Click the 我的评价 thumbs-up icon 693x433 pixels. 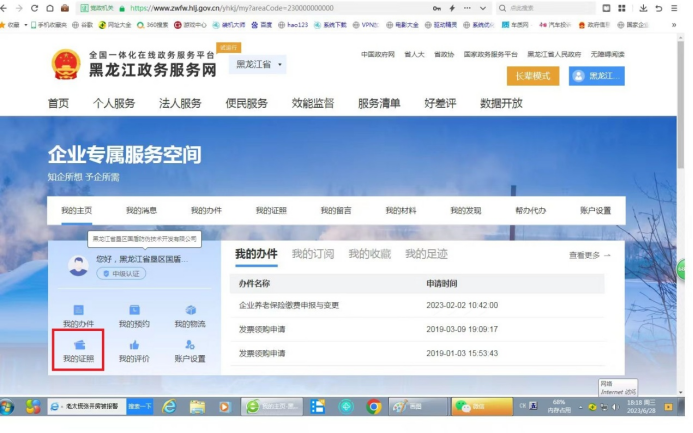134,345
